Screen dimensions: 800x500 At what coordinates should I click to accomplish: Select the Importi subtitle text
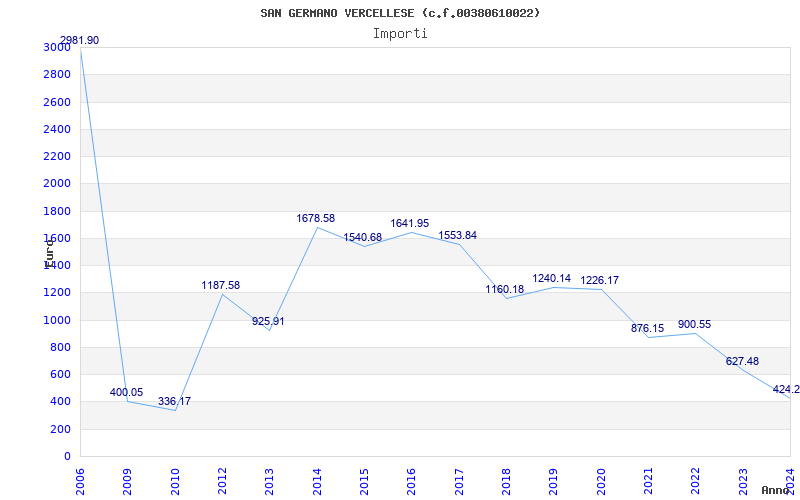click(400, 34)
